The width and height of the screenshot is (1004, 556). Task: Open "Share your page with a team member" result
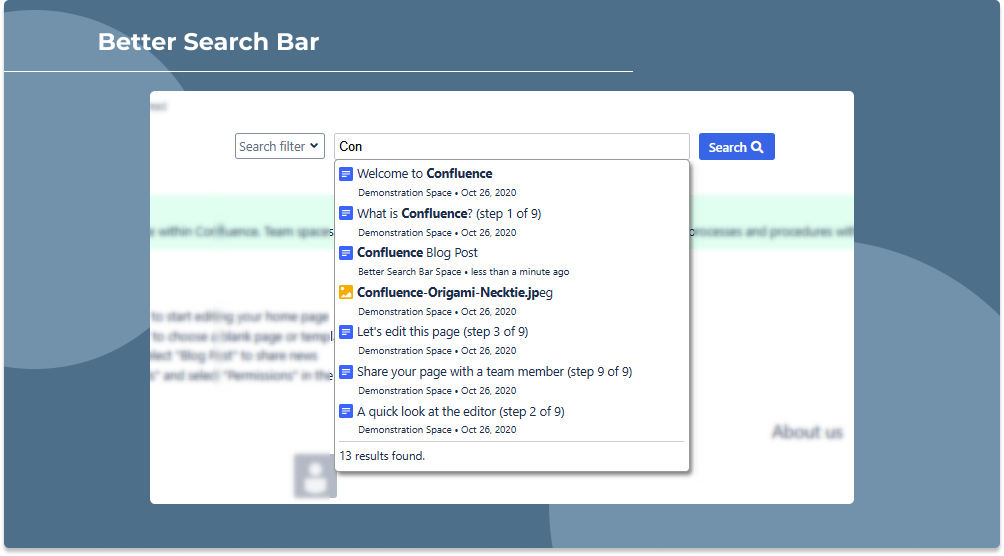point(494,372)
